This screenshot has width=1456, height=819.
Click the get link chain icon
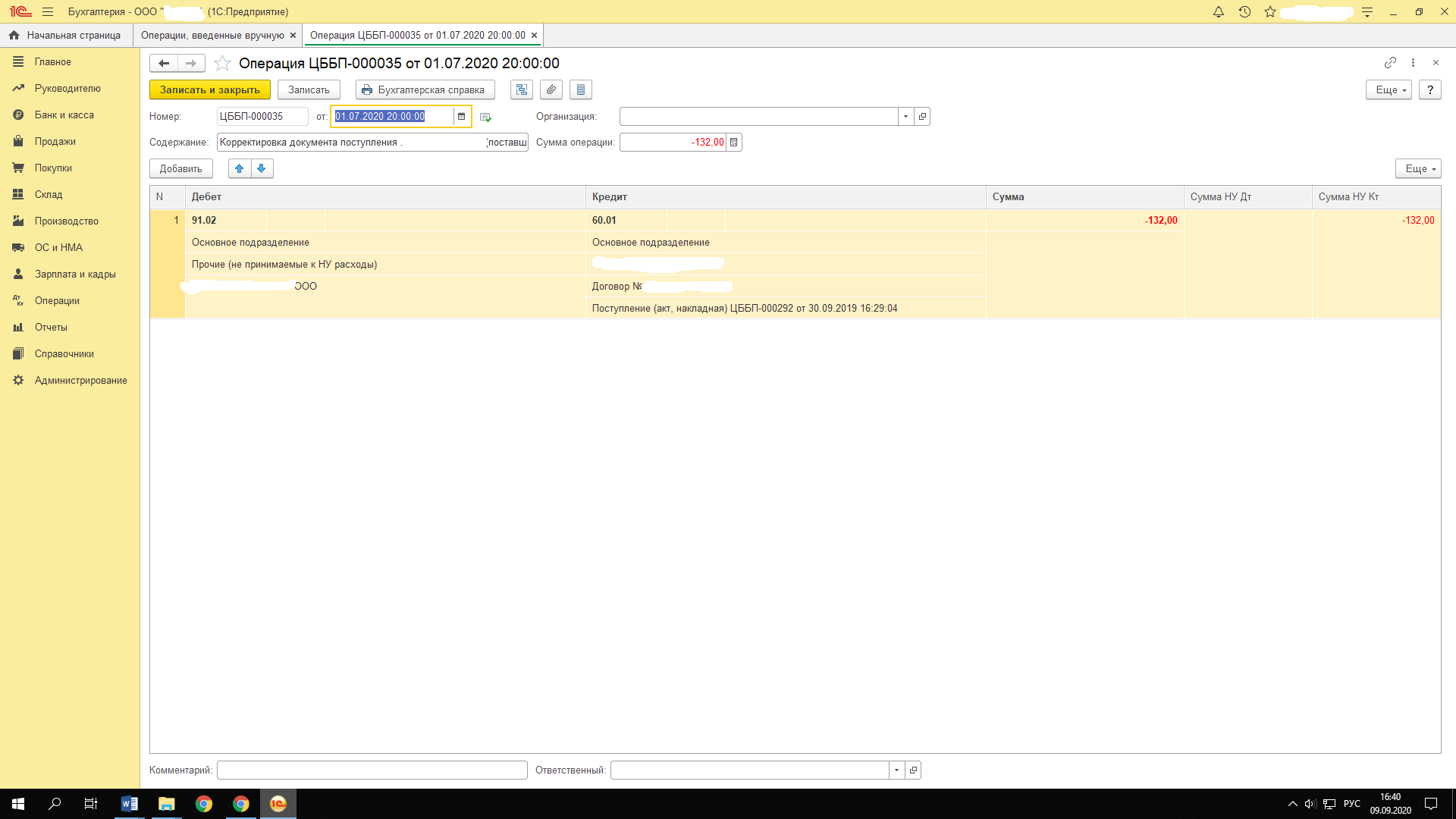pyautogui.click(x=1390, y=62)
